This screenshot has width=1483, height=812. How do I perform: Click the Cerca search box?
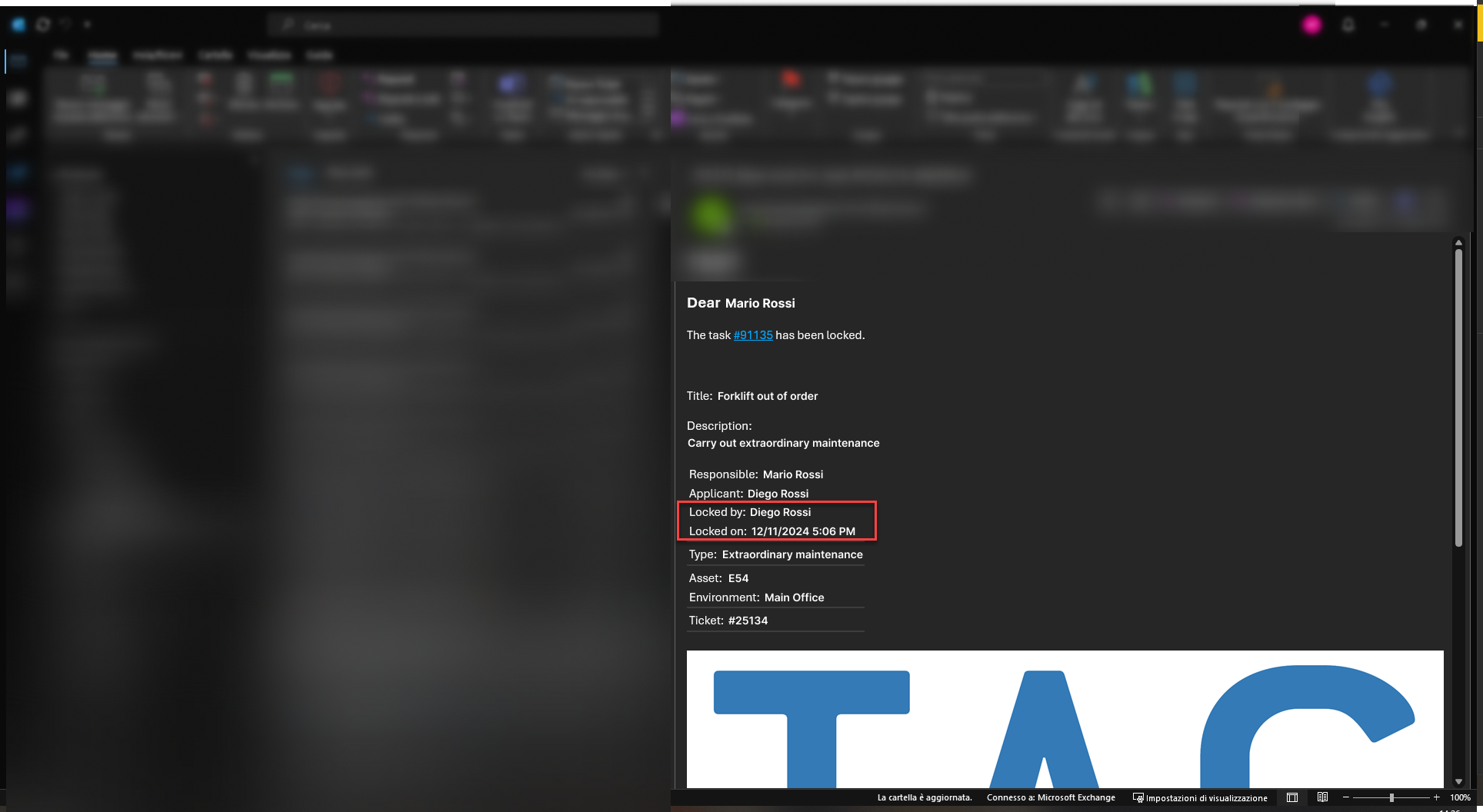(464, 25)
